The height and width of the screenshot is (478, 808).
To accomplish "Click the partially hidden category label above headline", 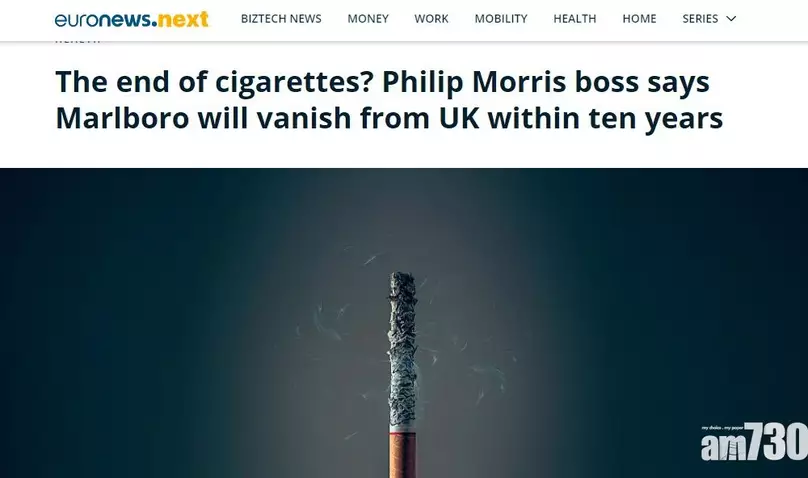I will click(78, 41).
